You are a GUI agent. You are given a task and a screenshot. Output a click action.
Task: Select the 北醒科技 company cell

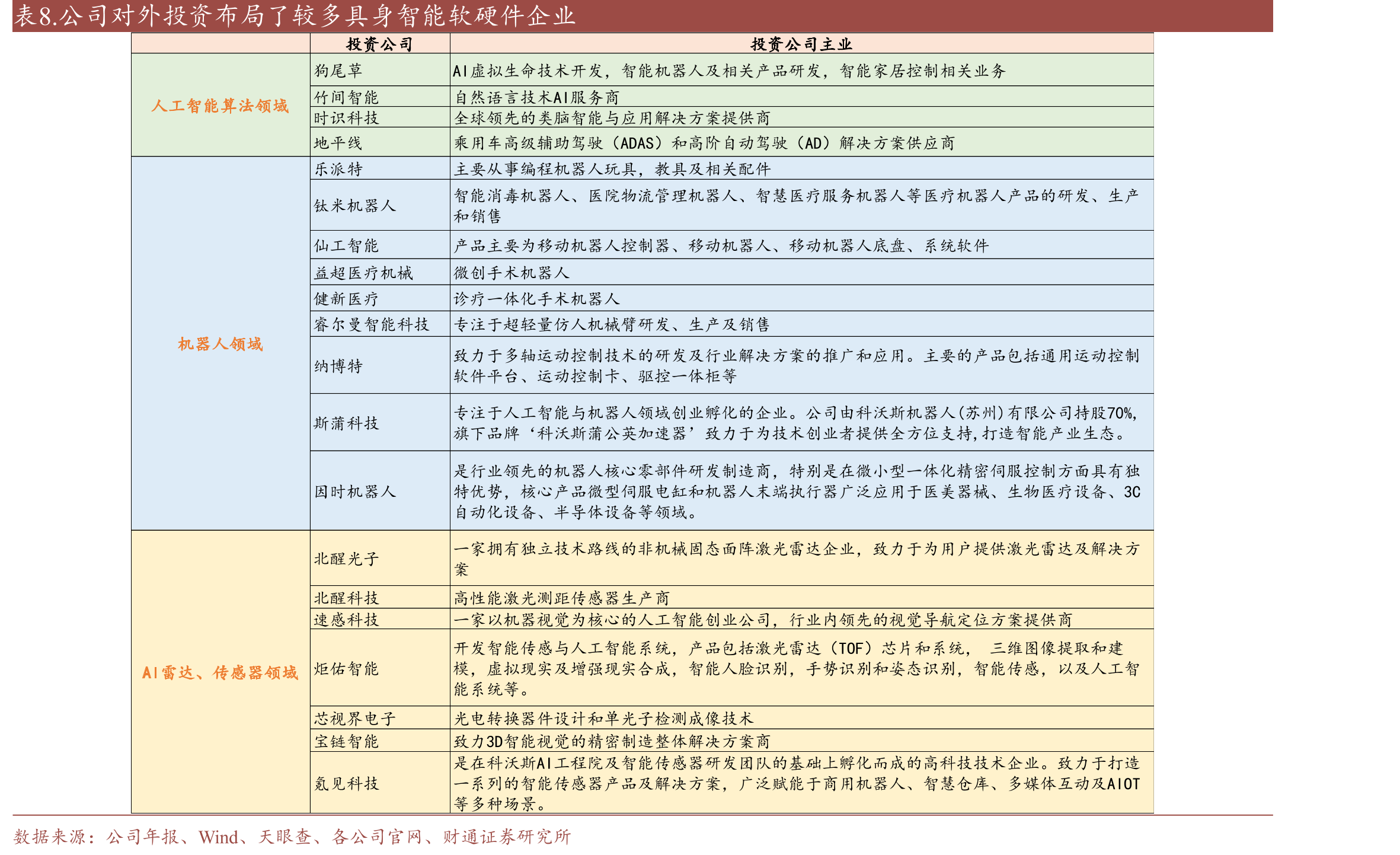380,598
